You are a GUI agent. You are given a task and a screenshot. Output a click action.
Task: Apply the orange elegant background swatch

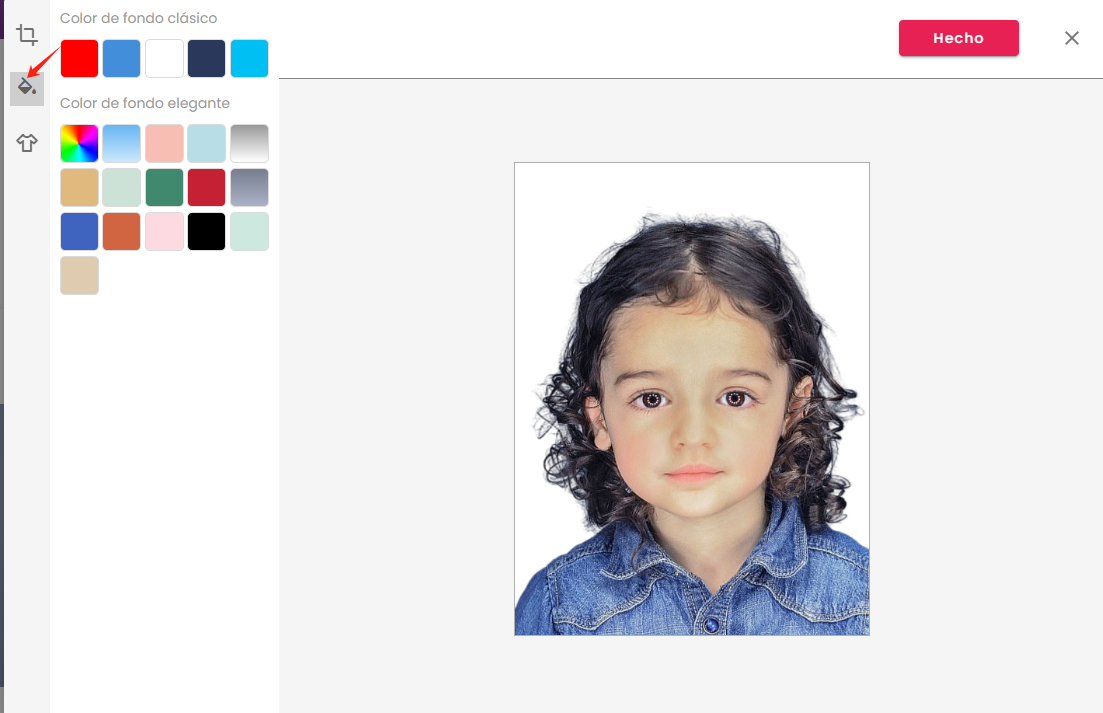coord(122,231)
